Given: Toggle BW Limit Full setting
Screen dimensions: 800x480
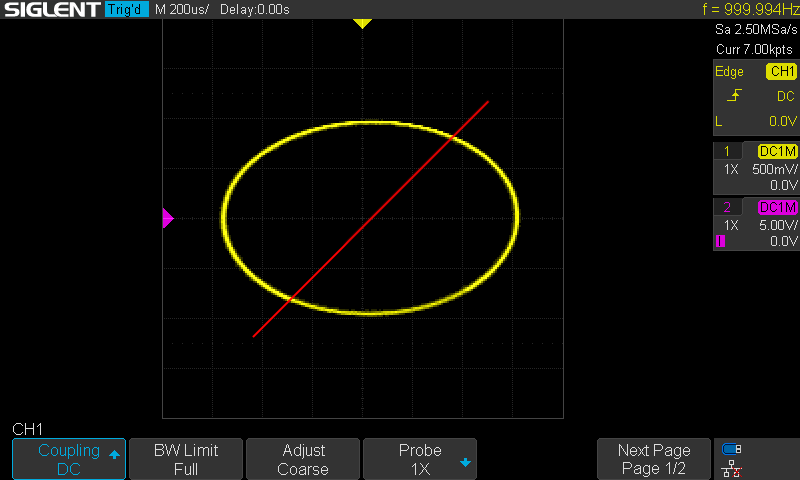Looking at the screenshot, I should pyautogui.click(x=186, y=459).
